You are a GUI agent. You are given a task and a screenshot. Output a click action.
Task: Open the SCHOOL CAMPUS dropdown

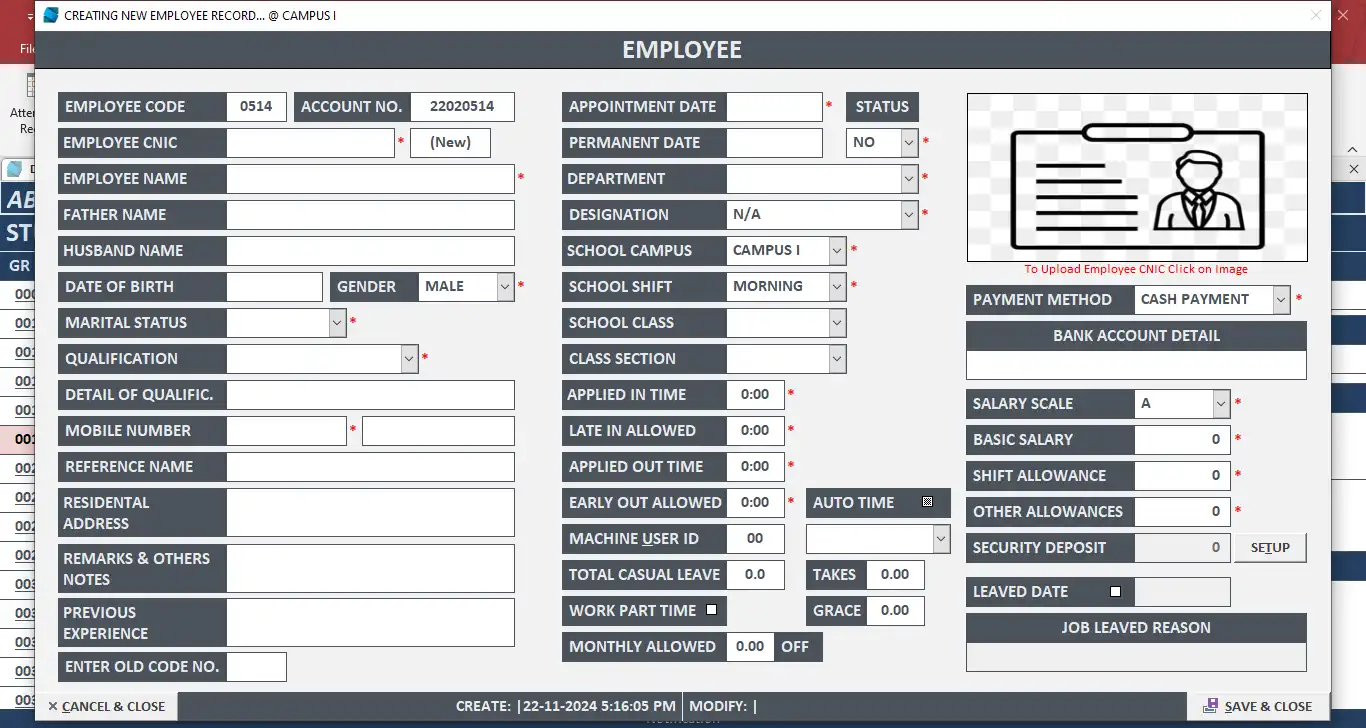[x=837, y=250]
